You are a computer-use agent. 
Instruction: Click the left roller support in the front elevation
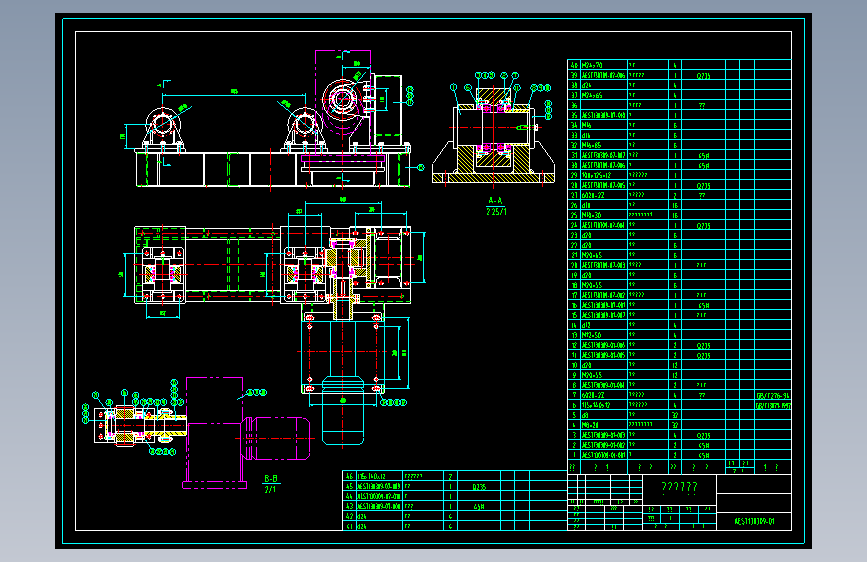click(x=163, y=128)
